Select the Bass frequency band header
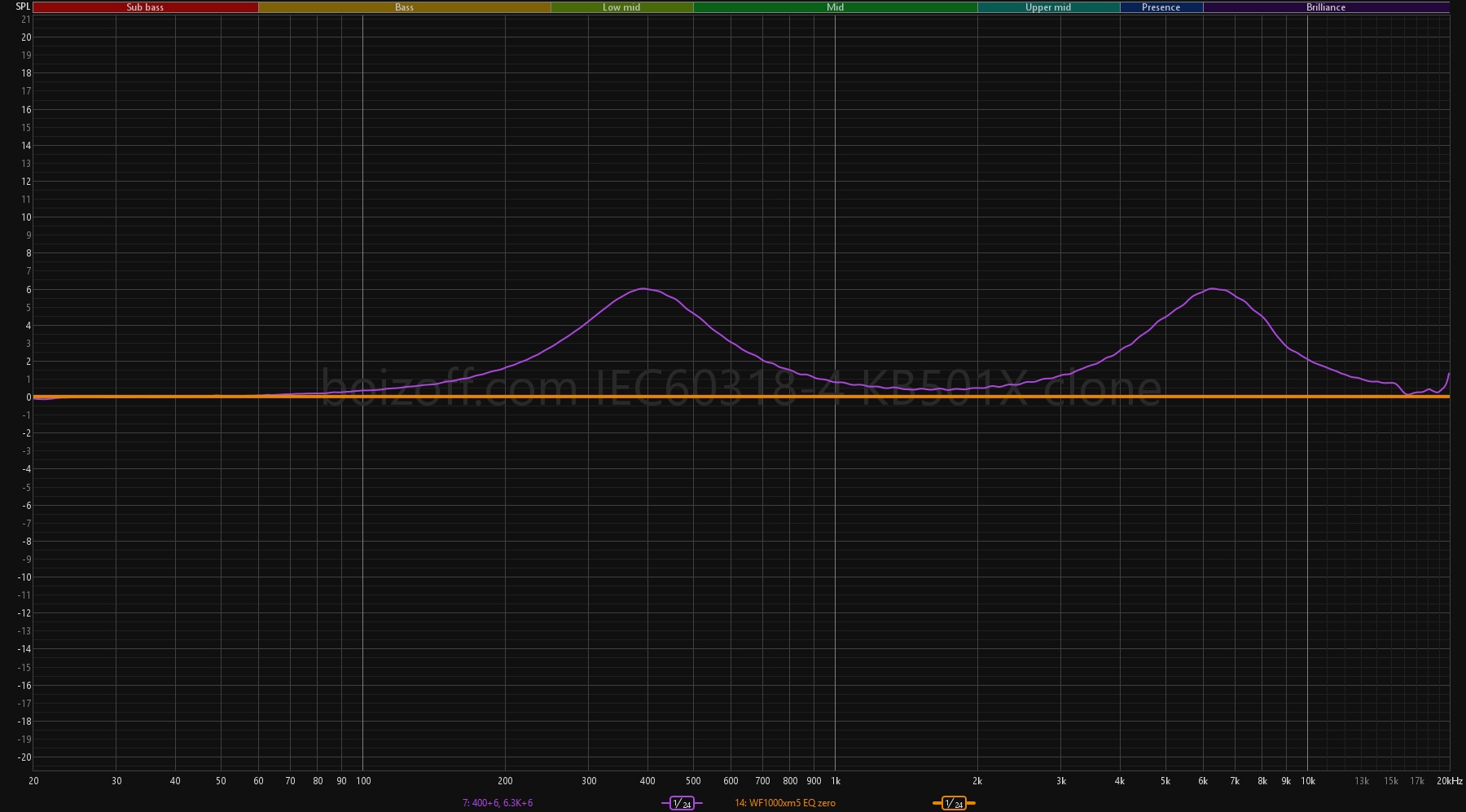The image size is (1466, 812). [404, 7]
